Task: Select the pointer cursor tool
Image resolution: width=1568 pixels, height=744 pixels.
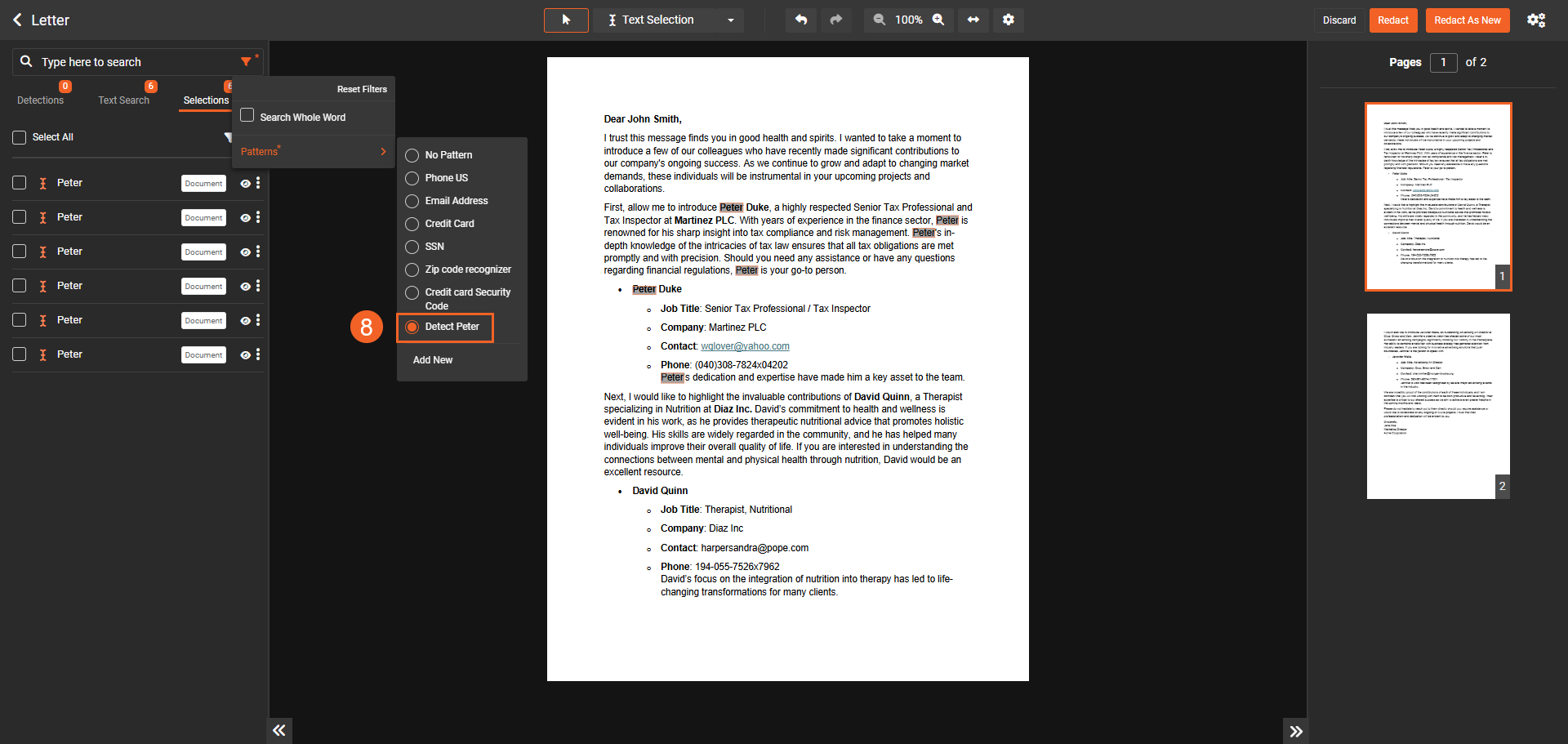Action: 566,20
